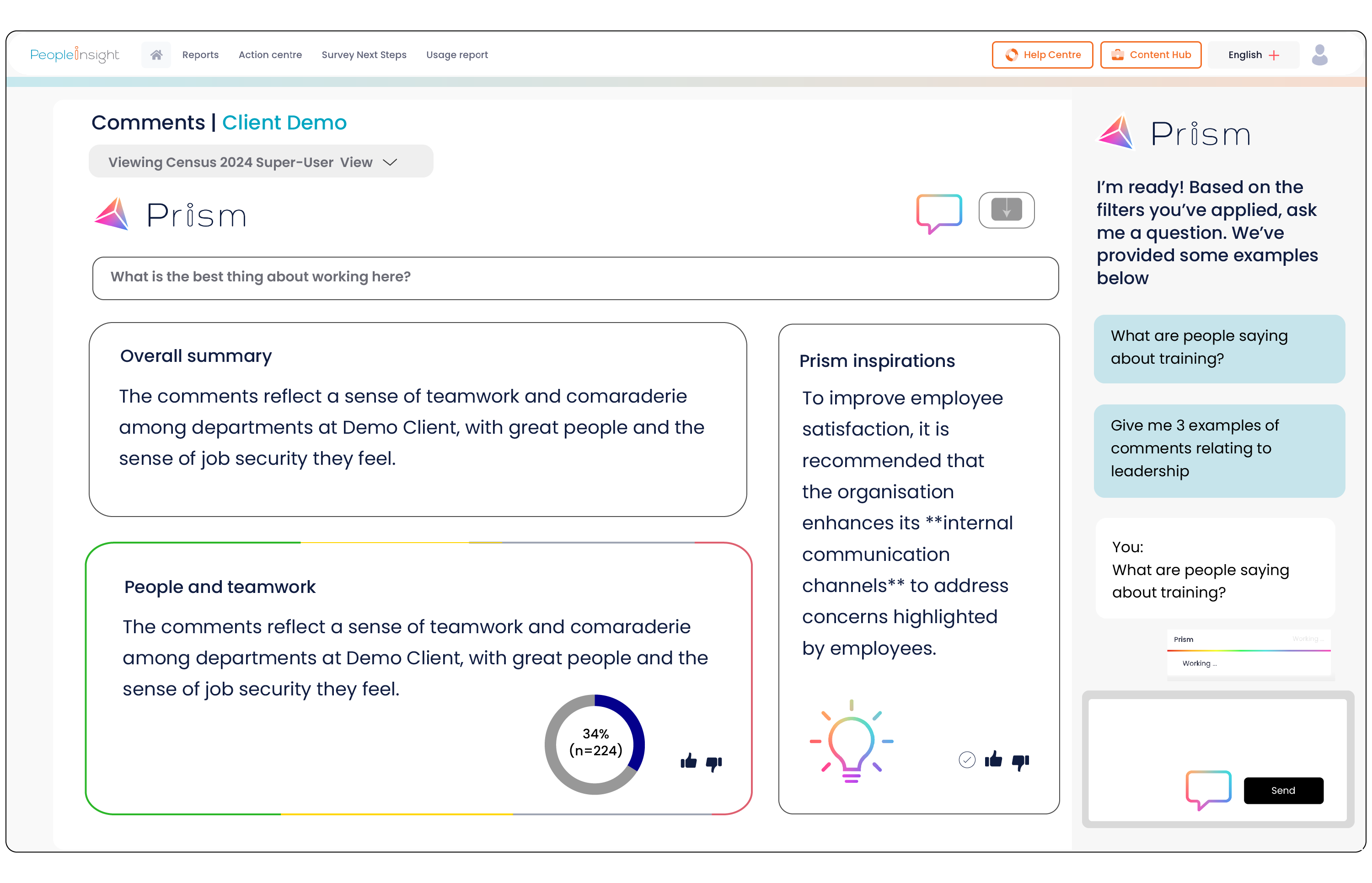Toggle the checkmark on Prism inspirations
1372x883 pixels.
(x=967, y=759)
